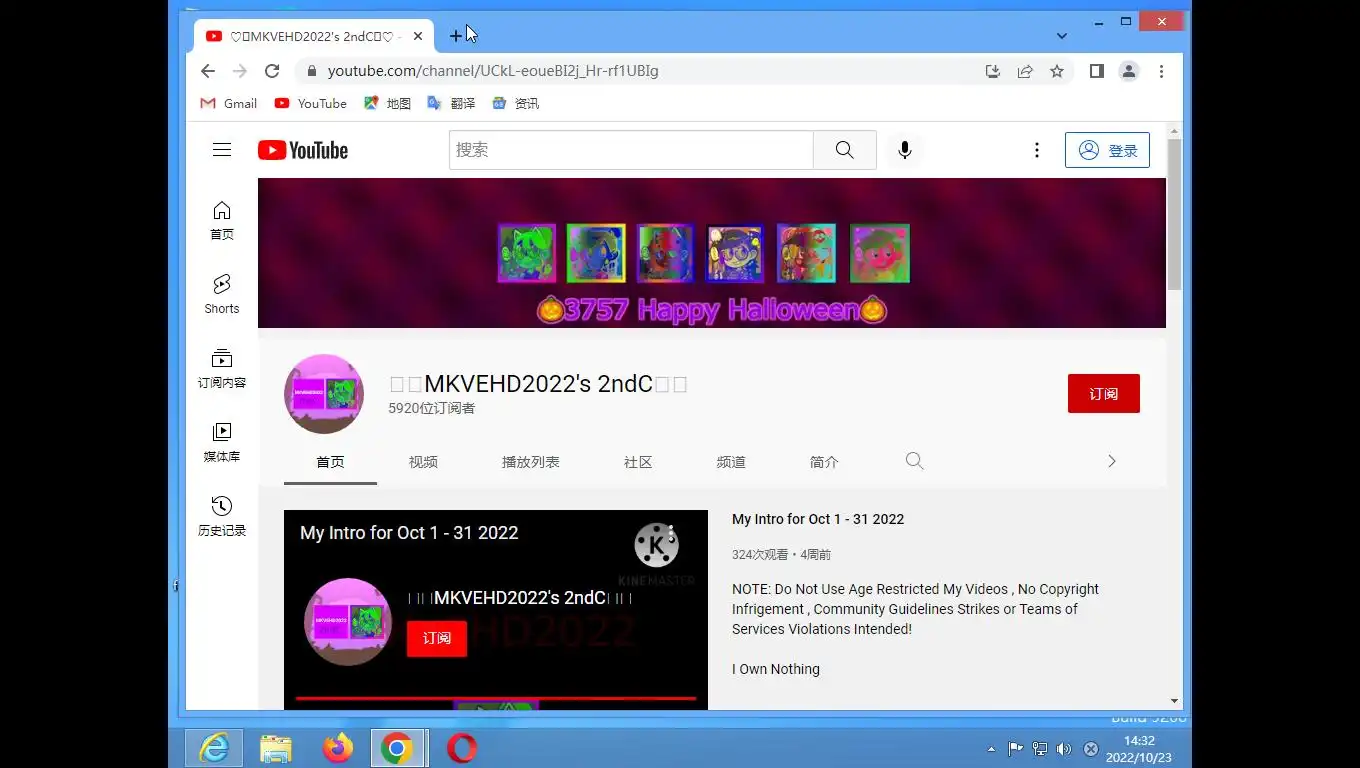Click the 登录 sign-in button

(x=1107, y=150)
